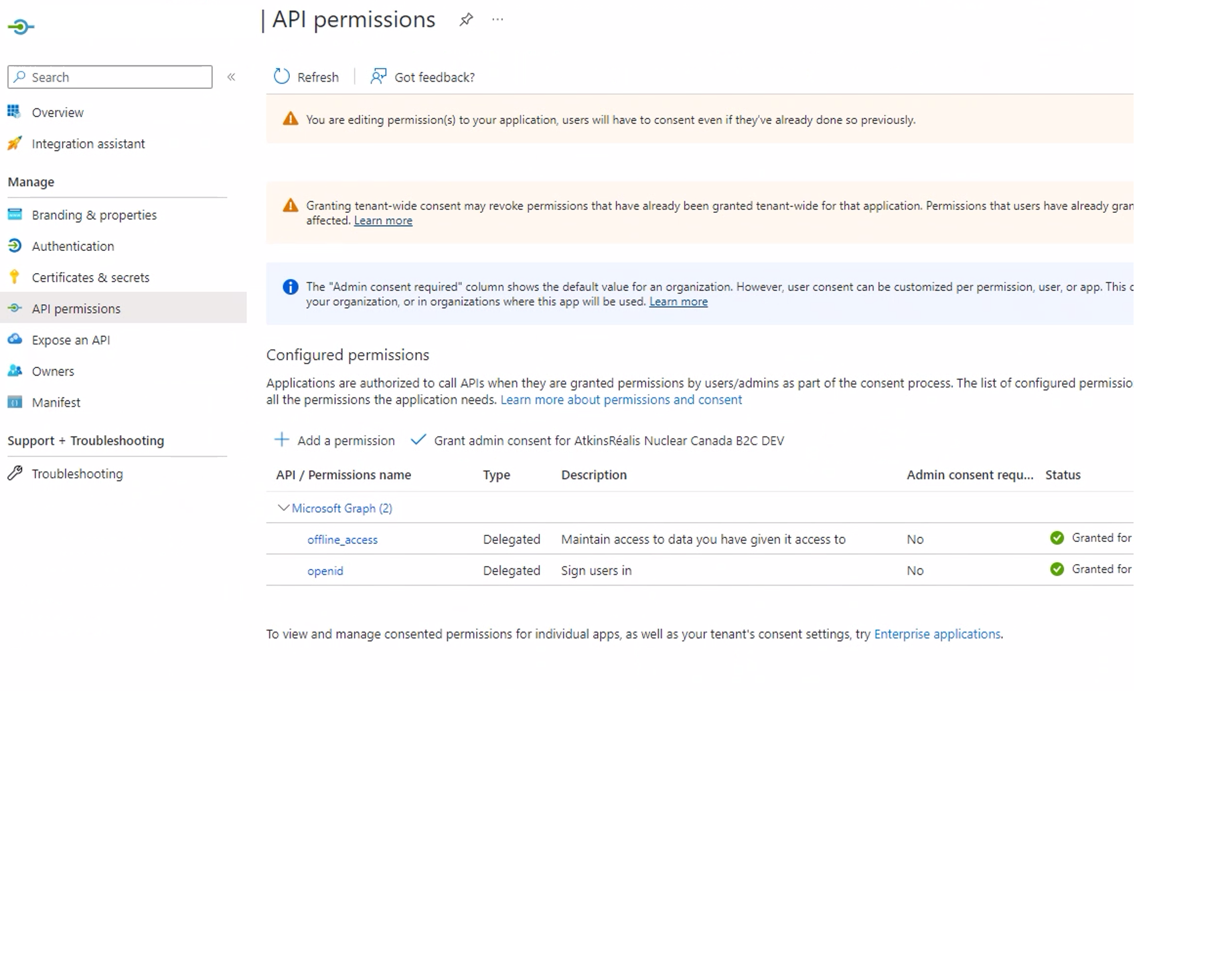Open Branding & properties
The height and width of the screenshot is (961, 1232).
click(94, 214)
